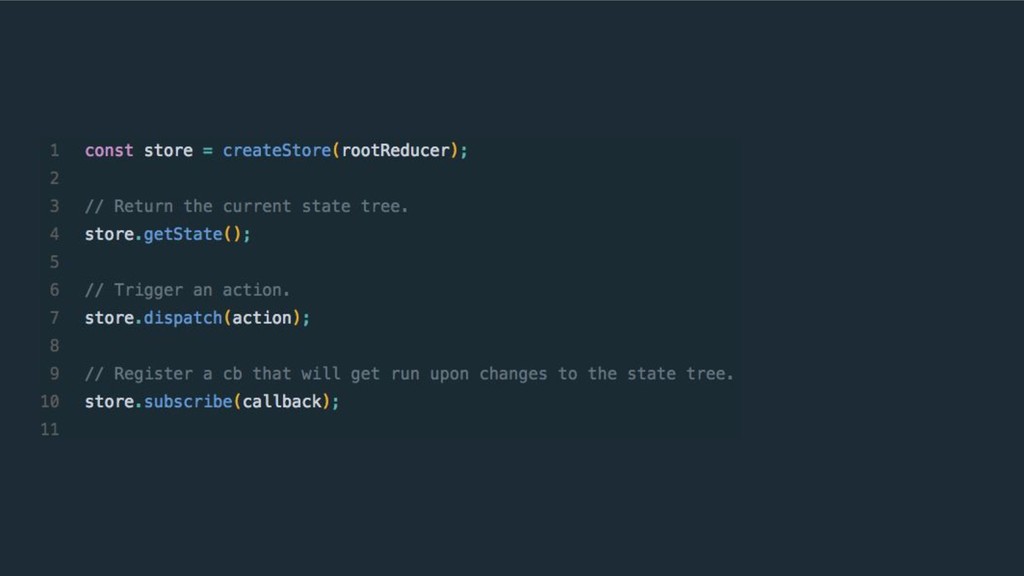Place cursor in 'Return the current state tree' comment
This screenshot has width=1024, height=576.
click(247, 206)
